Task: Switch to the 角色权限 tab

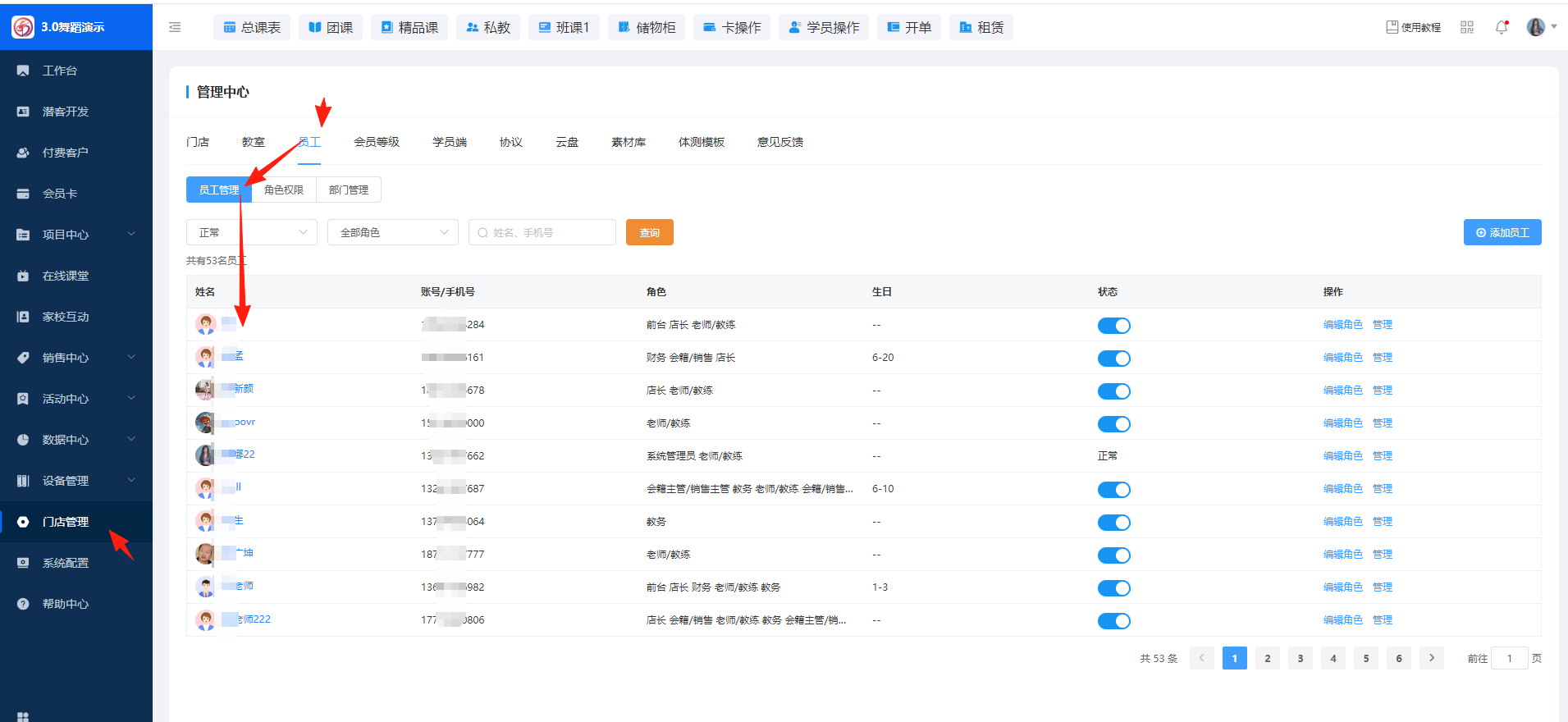Action: [284, 190]
